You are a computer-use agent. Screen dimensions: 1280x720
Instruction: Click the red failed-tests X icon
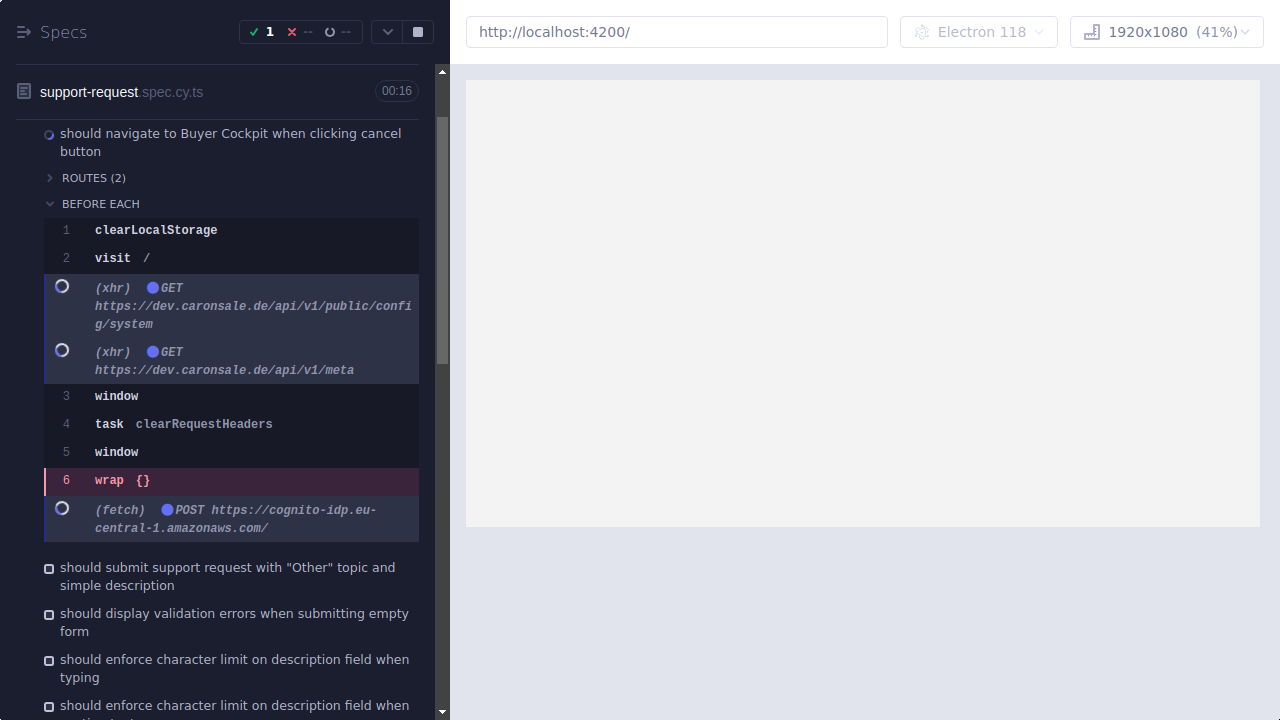pyautogui.click(x=292, y=31)
